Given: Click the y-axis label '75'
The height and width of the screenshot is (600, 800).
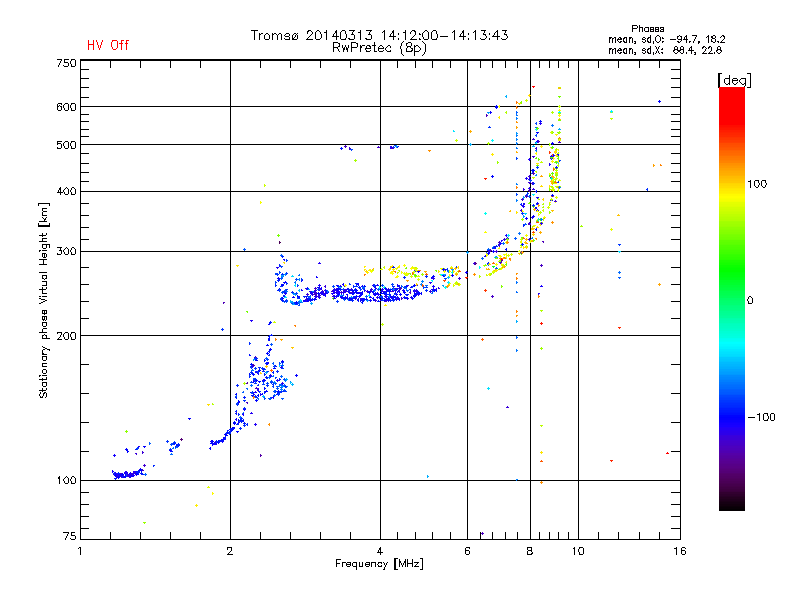Looking at the screenshot, I should tap(70, 536).
